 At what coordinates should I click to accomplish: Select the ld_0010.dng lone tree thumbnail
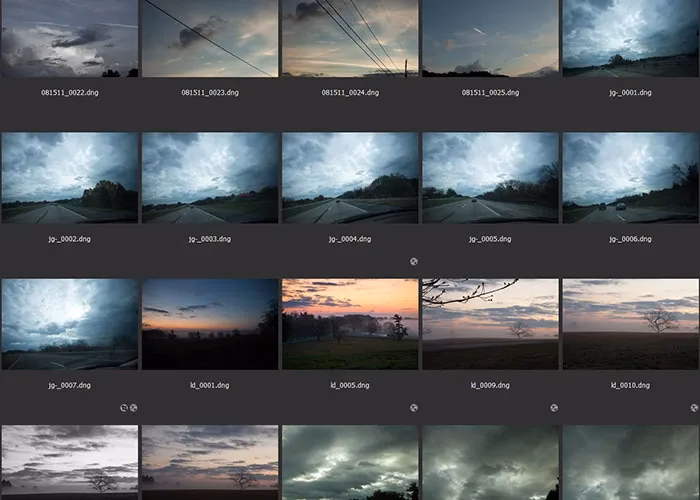[x=630, y=324]
